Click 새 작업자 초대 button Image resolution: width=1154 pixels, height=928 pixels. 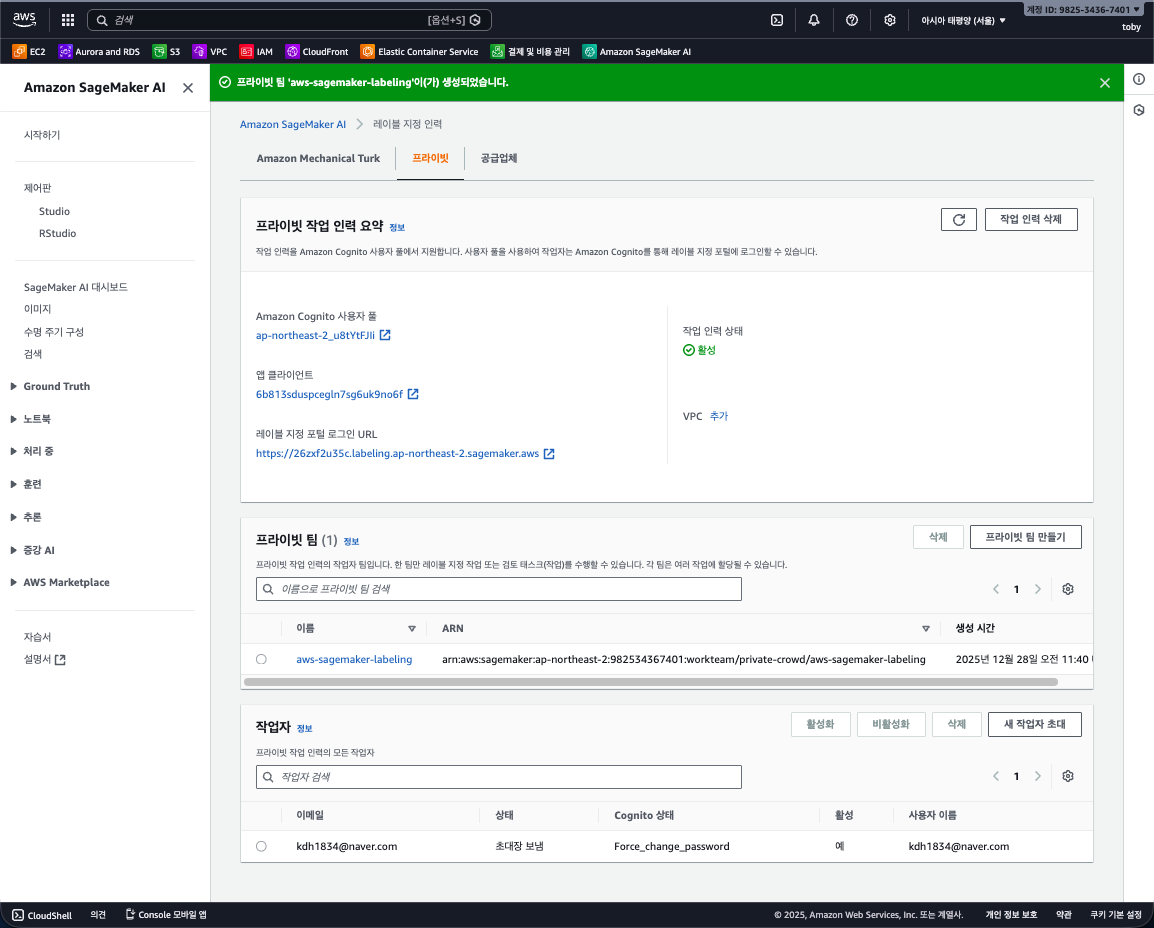1034,724
